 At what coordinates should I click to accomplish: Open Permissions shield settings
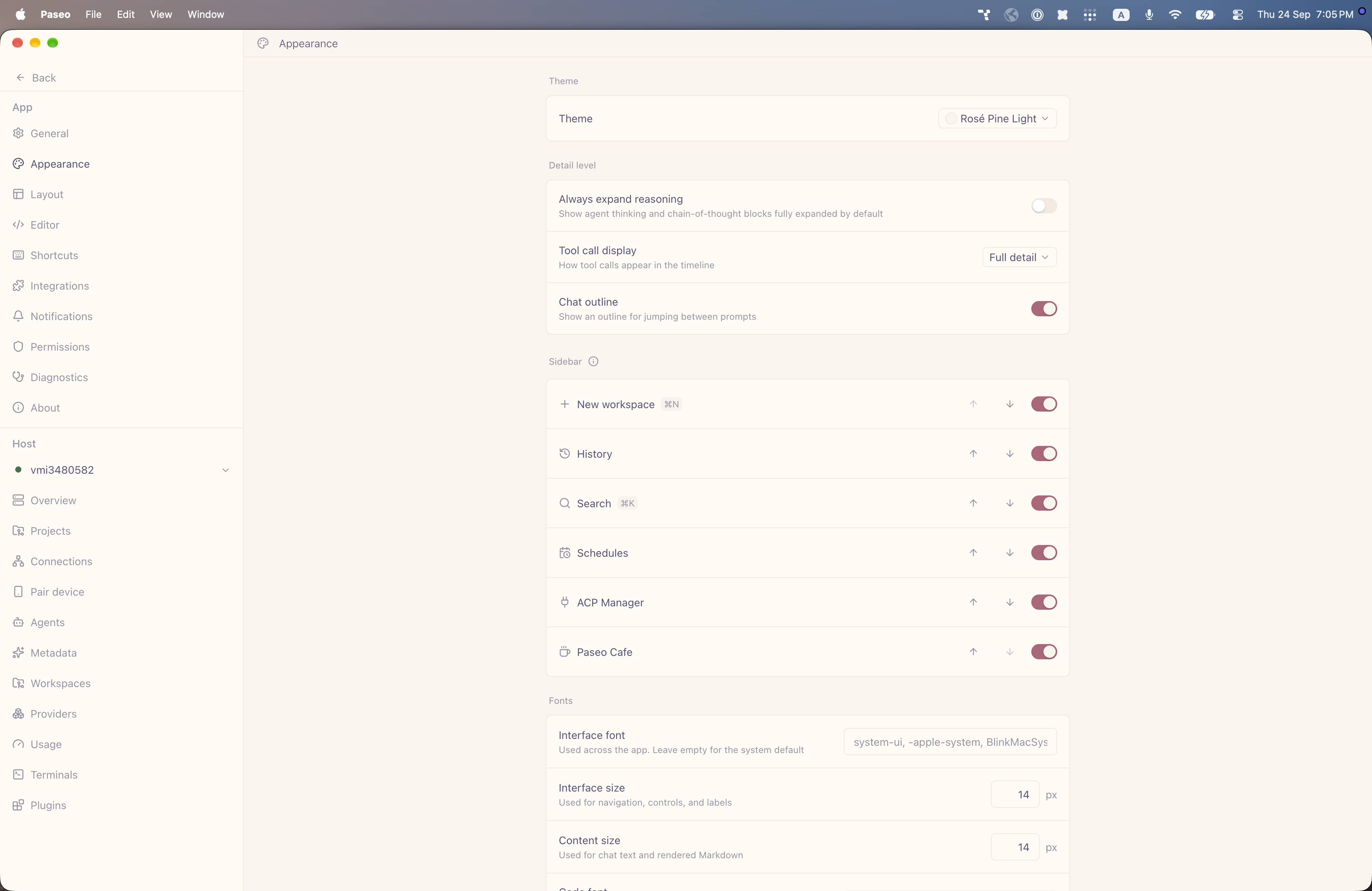122,347
